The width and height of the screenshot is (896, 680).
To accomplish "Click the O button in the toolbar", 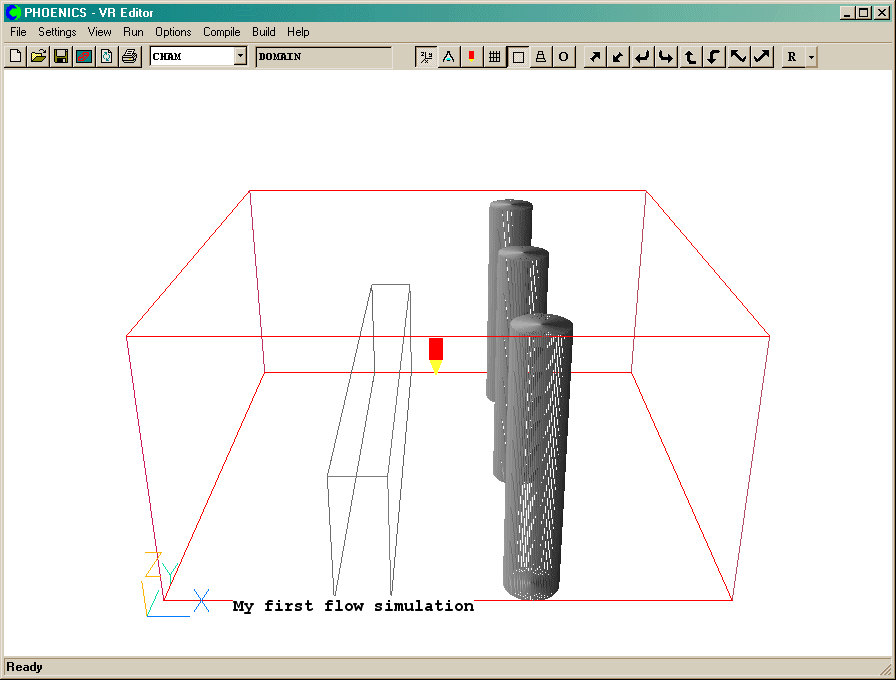I will click(564, 57).
